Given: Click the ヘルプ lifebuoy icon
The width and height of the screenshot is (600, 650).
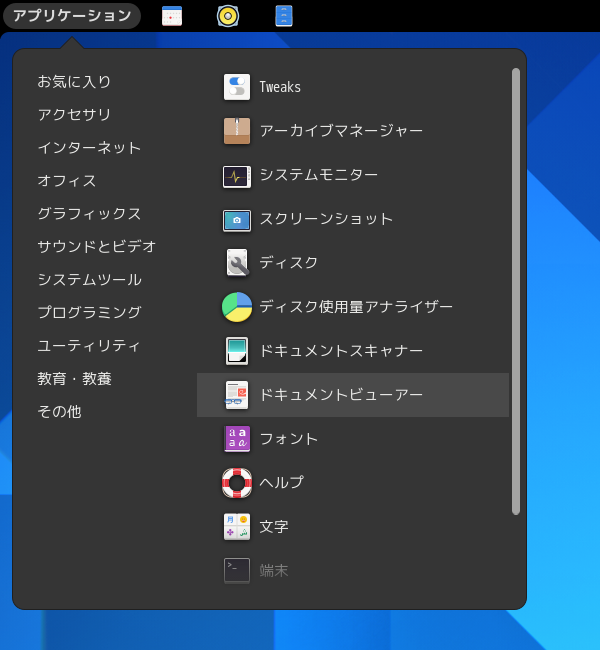Looking at the screenshot, I should 237,483.
